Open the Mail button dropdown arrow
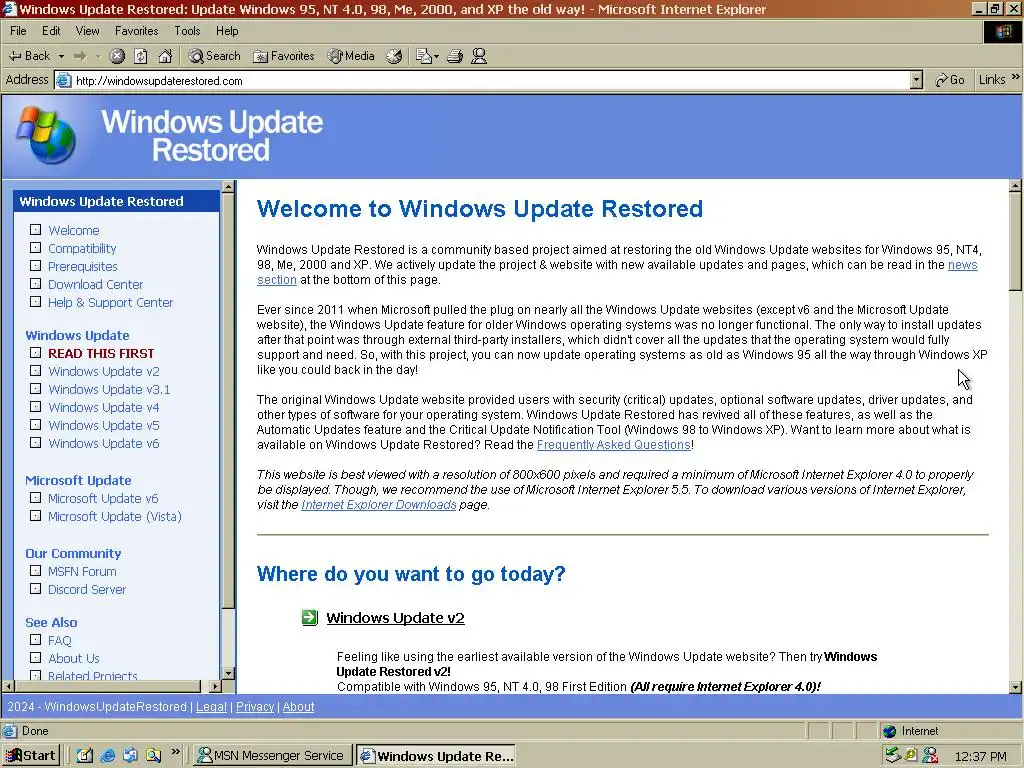 (436, 56)
